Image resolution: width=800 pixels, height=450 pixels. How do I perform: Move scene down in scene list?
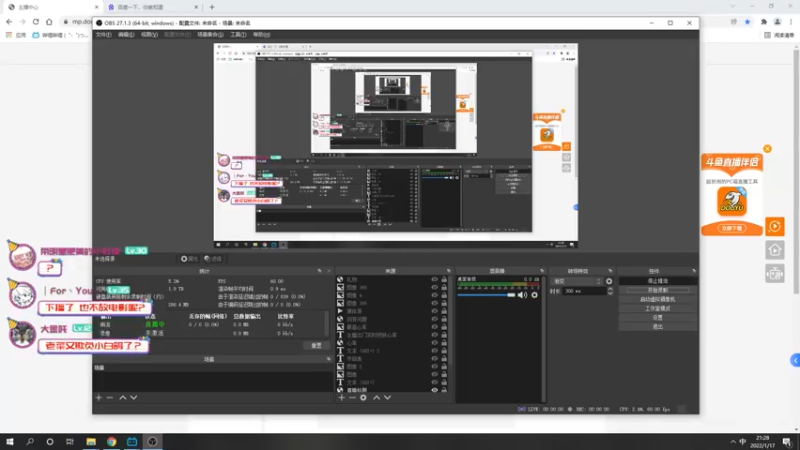(134, 397)
